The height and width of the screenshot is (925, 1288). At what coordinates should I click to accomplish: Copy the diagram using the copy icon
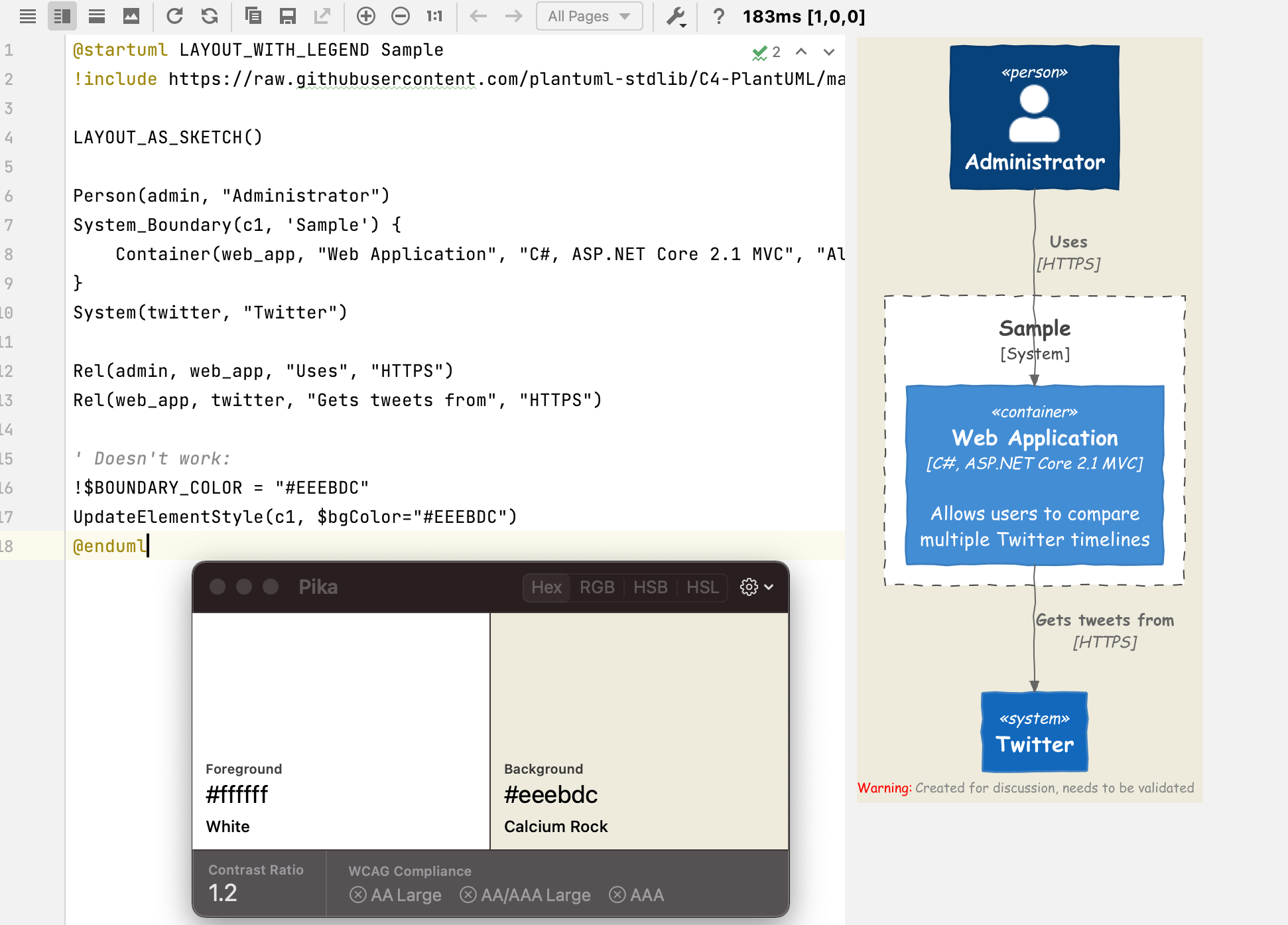tap(253, 16)
